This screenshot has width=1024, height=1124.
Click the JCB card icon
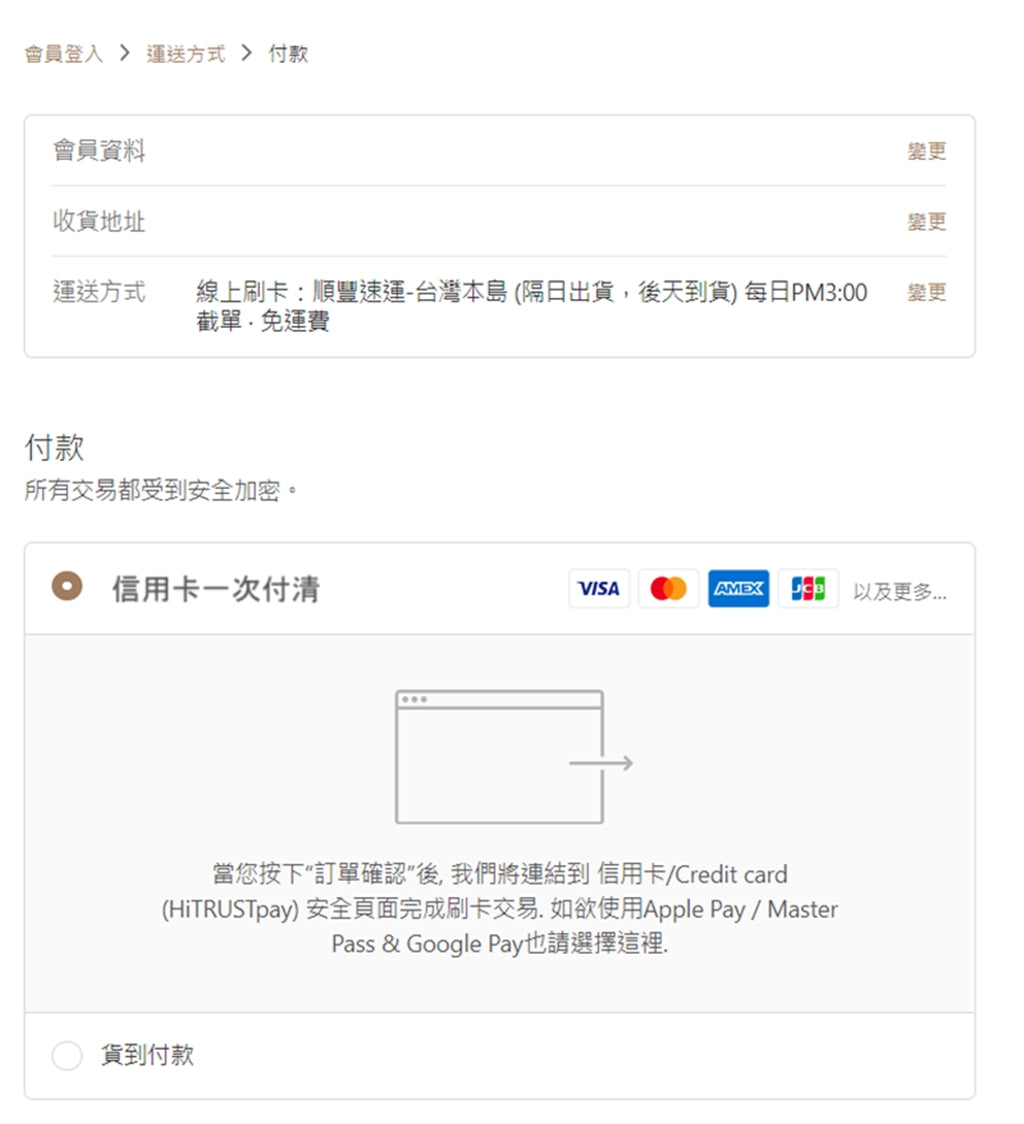[x=808, y=589]
